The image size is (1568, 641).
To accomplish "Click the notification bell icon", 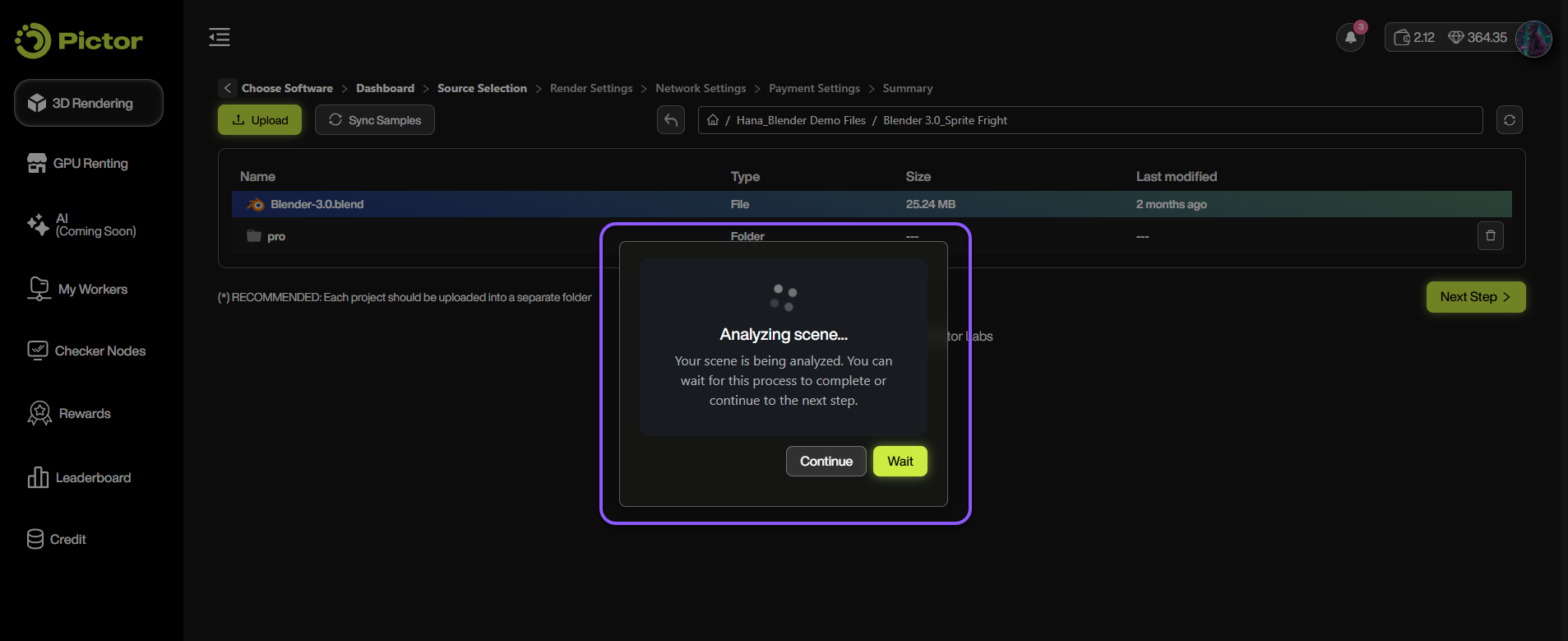I will click(x=1350, y=38).
